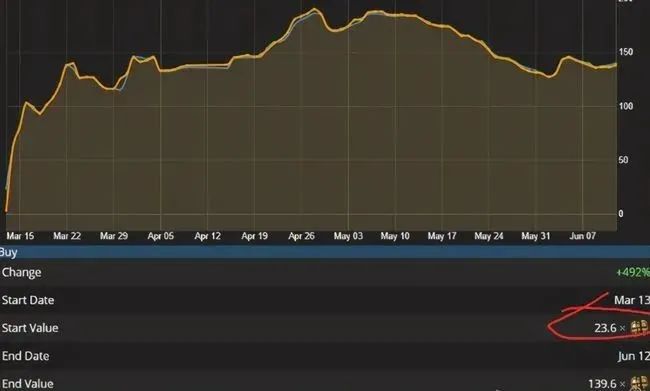Click the Apr 05 date label on axis
Image resolution: width=650 pixels, height=391 pixels.
161,236
